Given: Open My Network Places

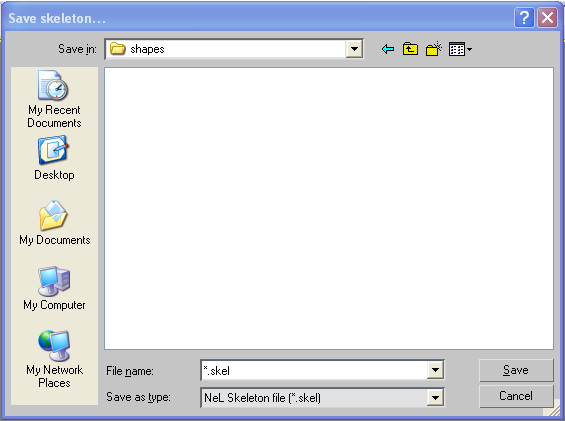Looking at the screenshot, I should click(54, 359).
